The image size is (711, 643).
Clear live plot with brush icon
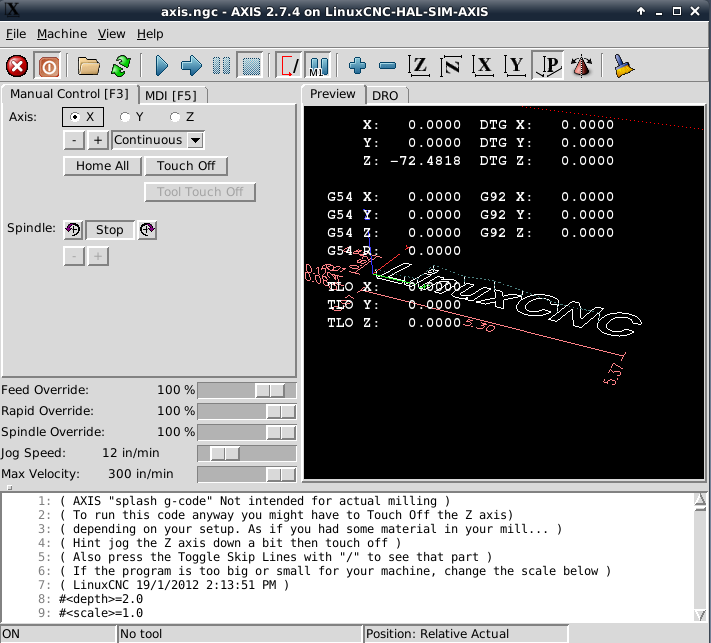click(623, 66)
